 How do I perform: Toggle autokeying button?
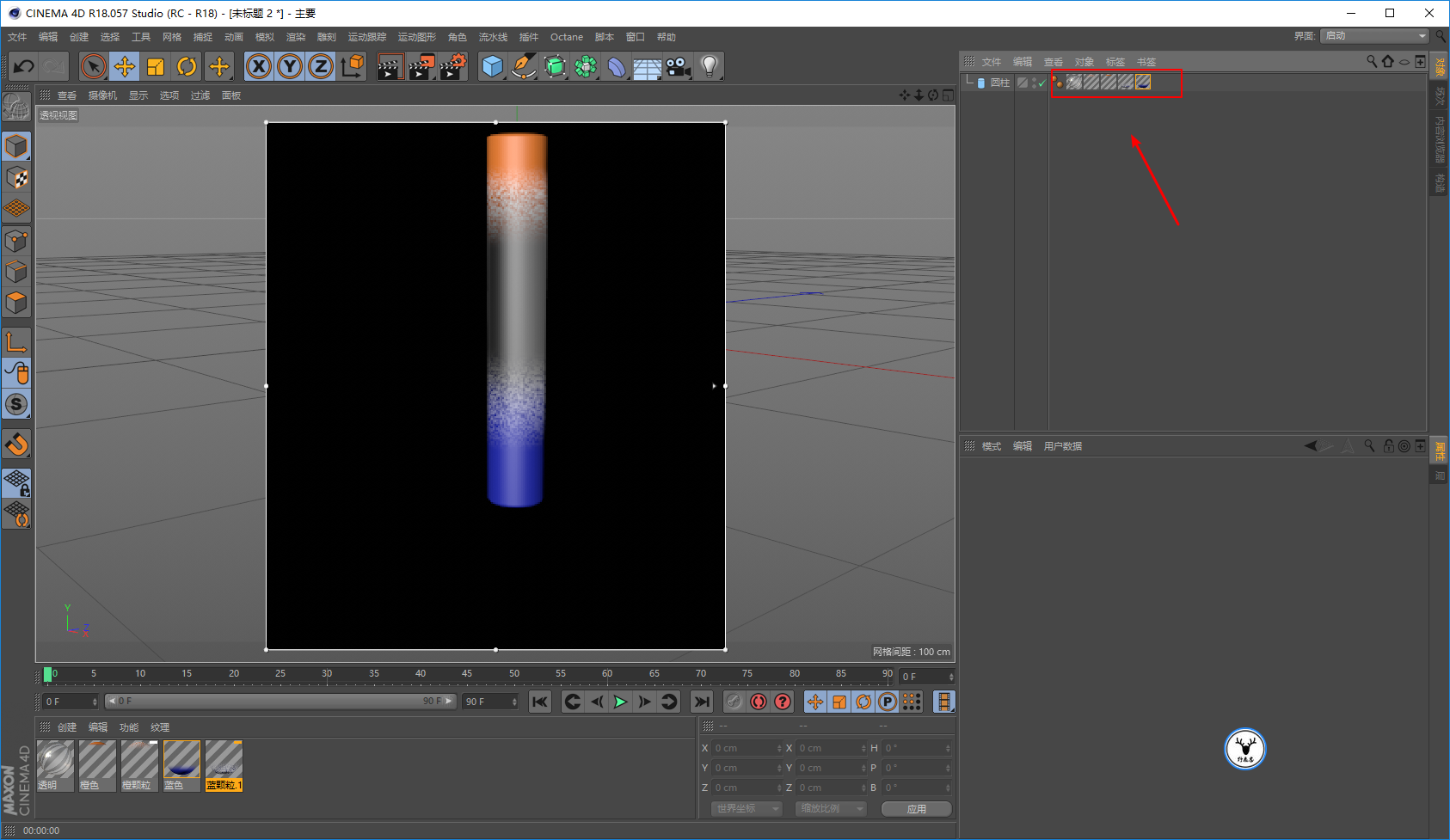pos(758,702)
